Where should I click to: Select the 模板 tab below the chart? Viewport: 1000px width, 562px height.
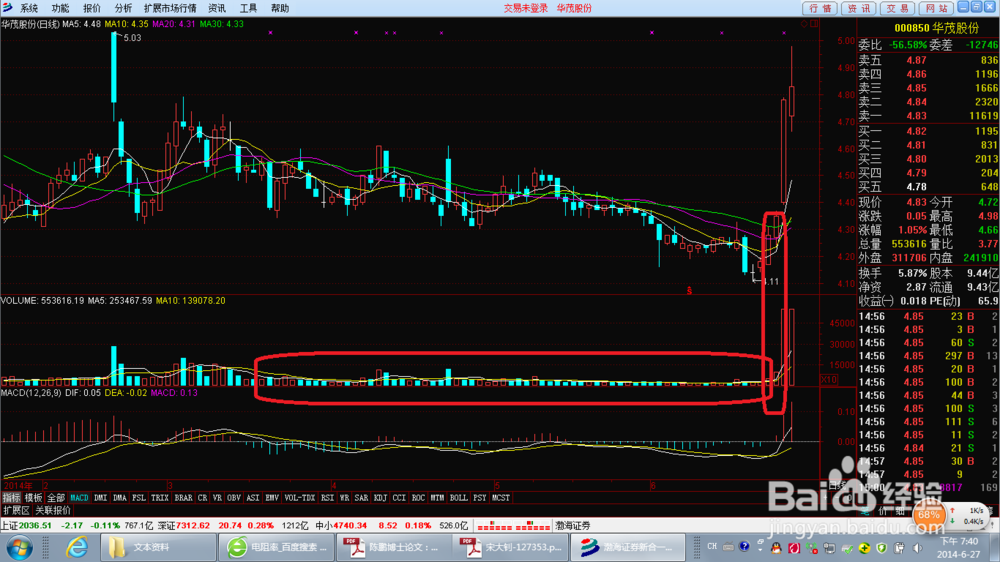pyautogui.click(x=33, y=498)
